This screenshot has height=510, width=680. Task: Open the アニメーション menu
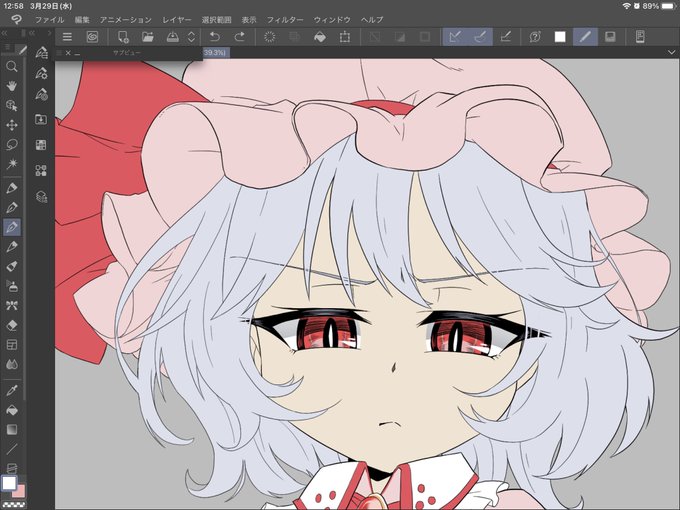[x=126, y=20]
